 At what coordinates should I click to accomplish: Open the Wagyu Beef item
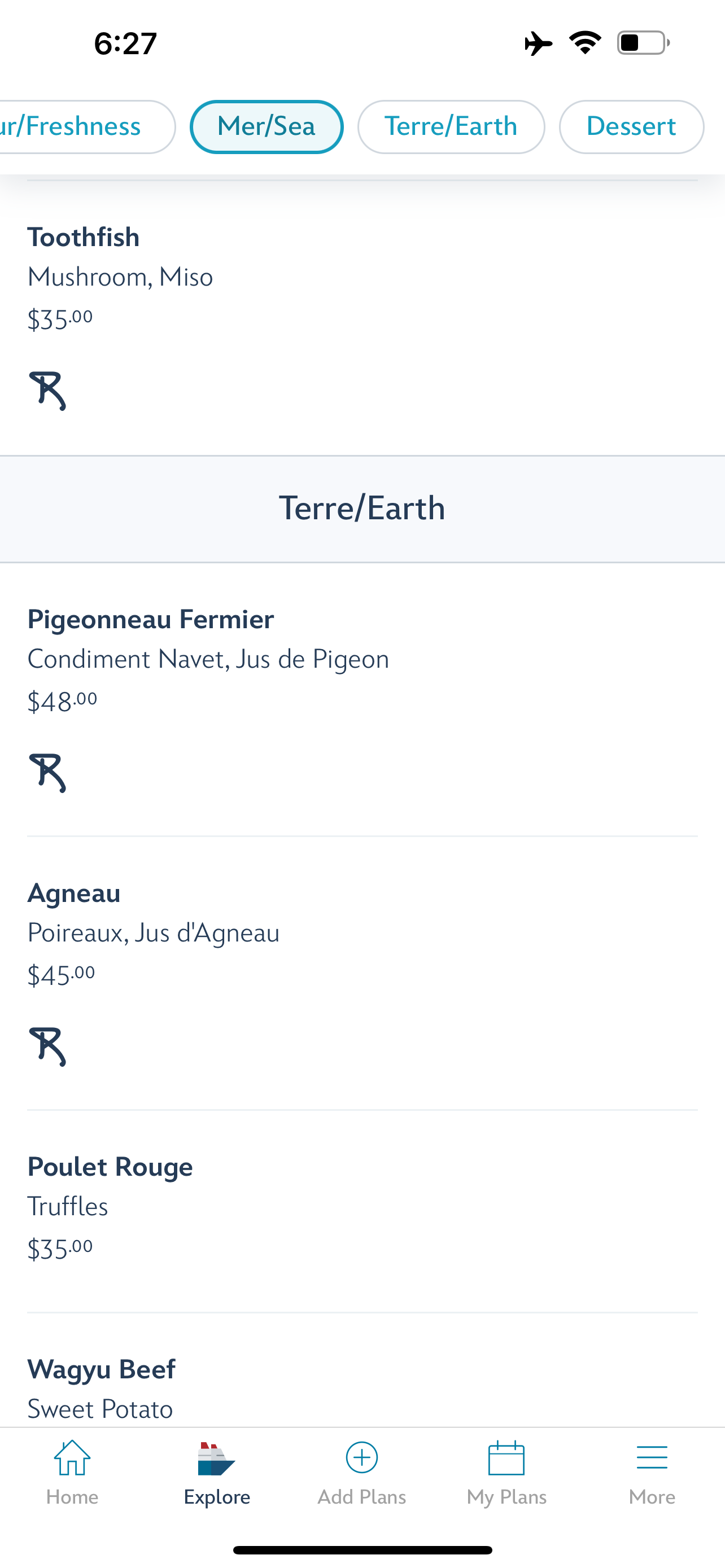click(102, 1369)
